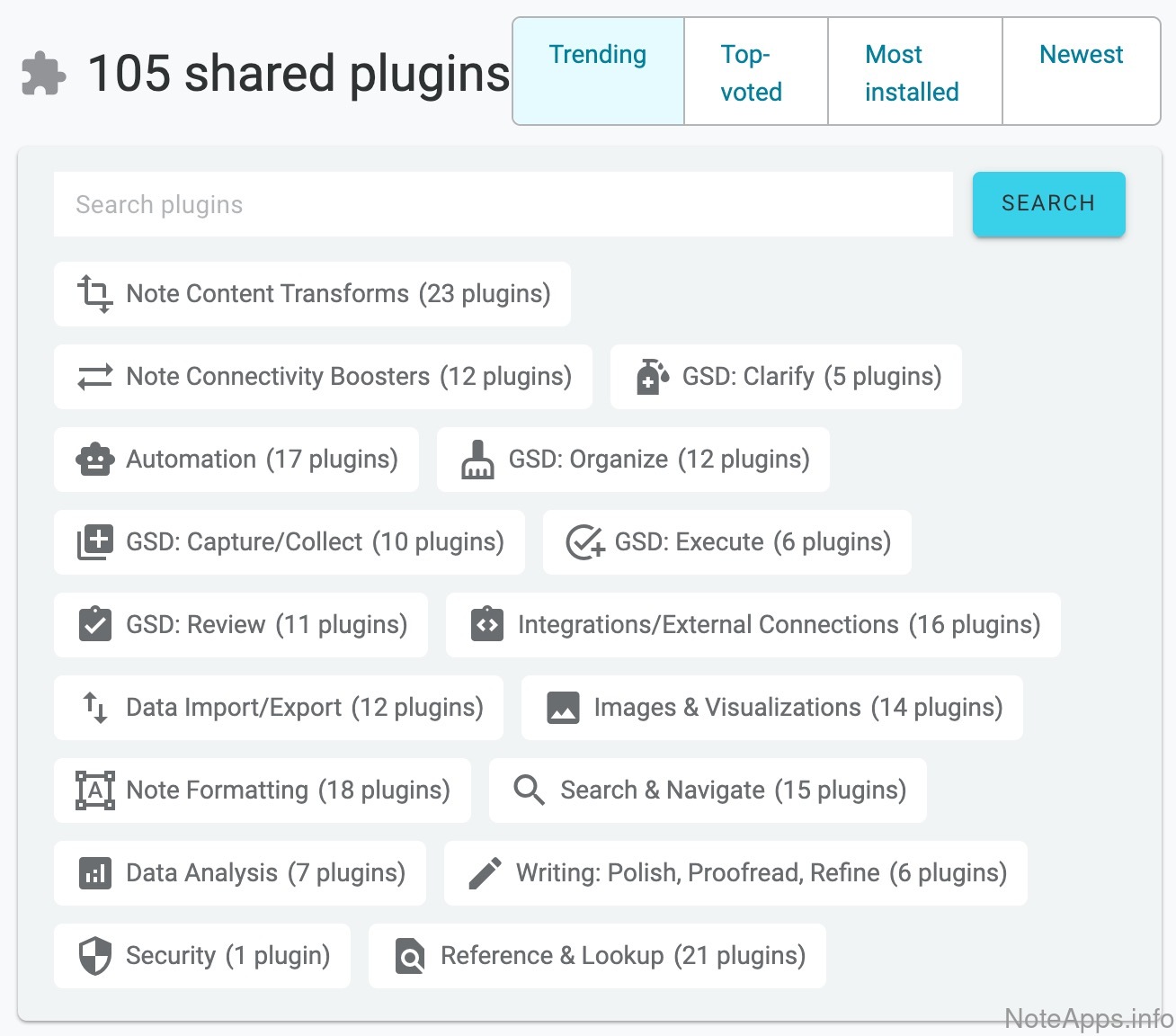The image size is (1176, 1036).
Task: Filter by Integrations/External Connections category
Action: [x=753, y=625]
